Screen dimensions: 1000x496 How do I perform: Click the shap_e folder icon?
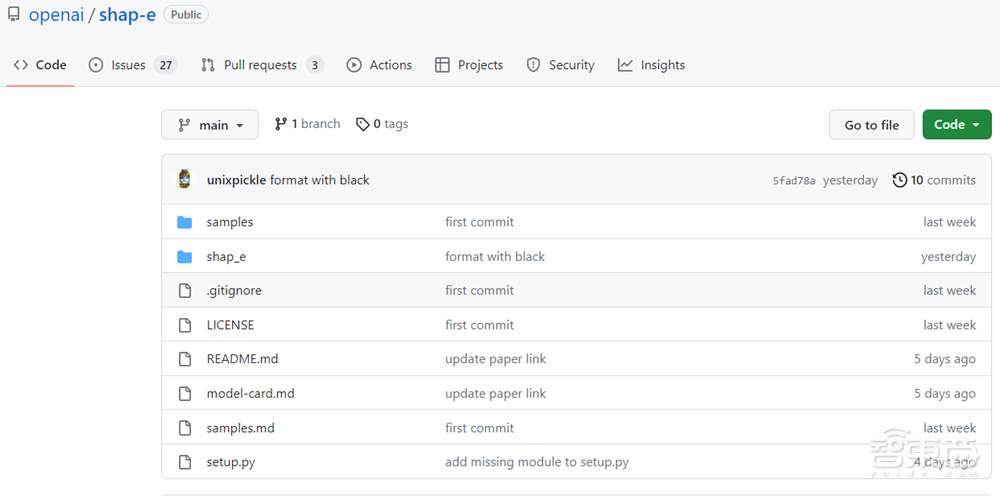[x=184, y=257]
